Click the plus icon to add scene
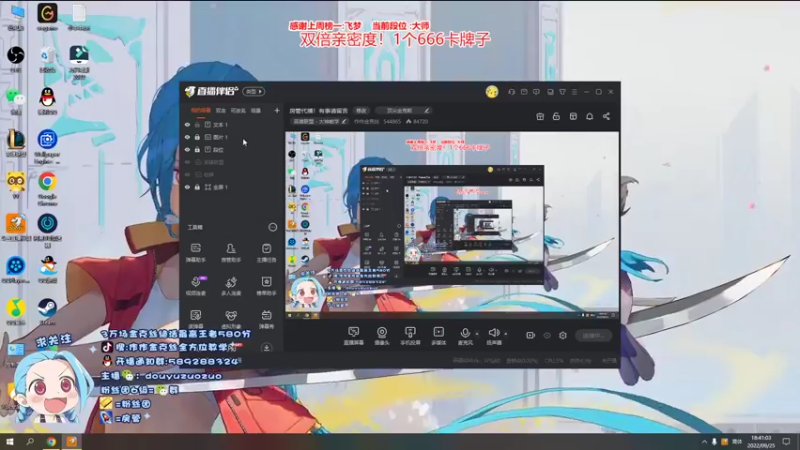 (x=277, y=110)
